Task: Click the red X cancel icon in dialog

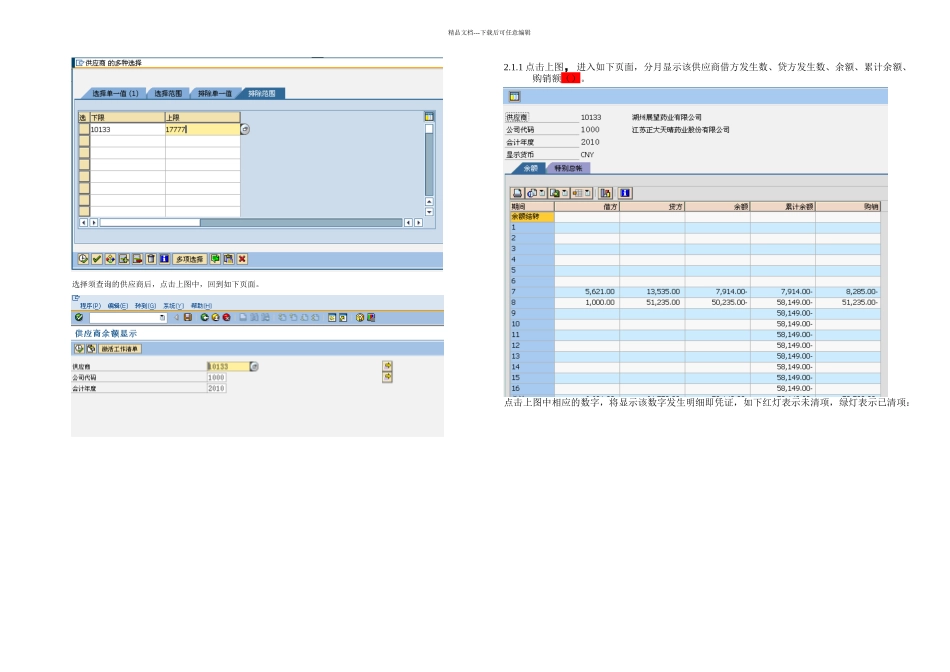Action: pyautogui.click(x=242, y=259)
